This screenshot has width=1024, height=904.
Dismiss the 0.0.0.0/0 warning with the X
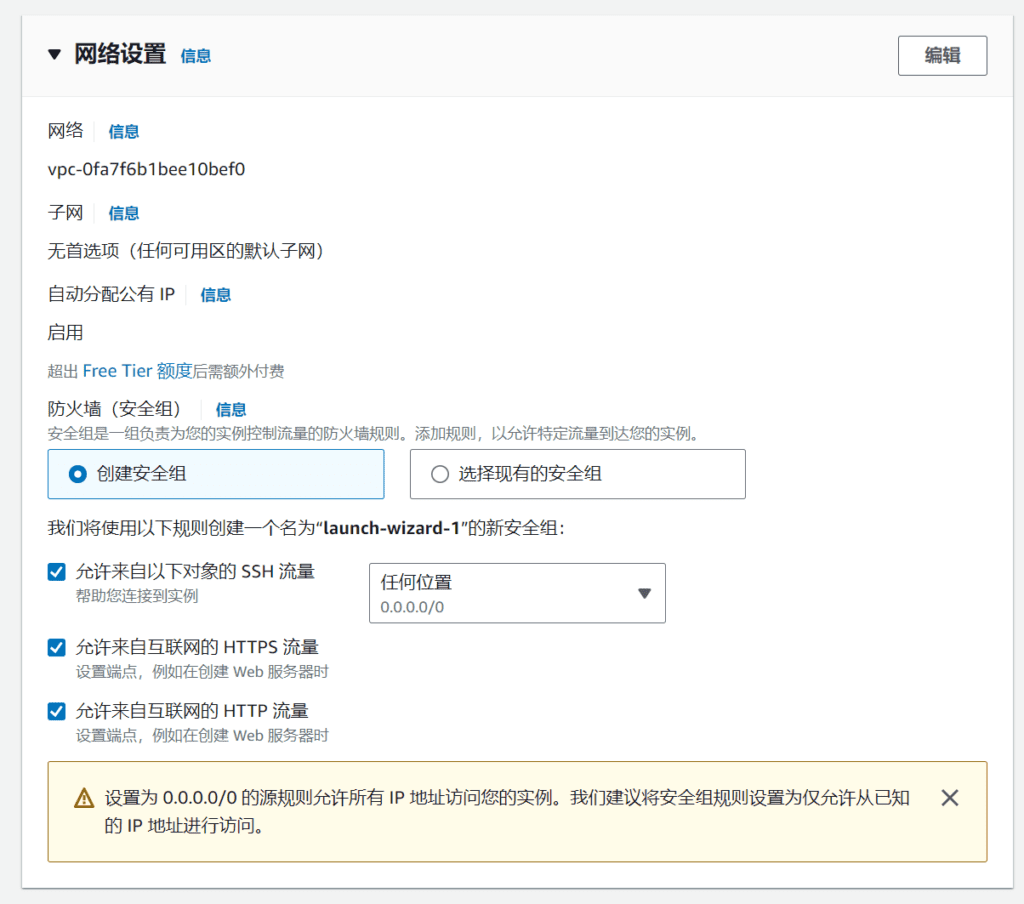click(x=949, y=797)
